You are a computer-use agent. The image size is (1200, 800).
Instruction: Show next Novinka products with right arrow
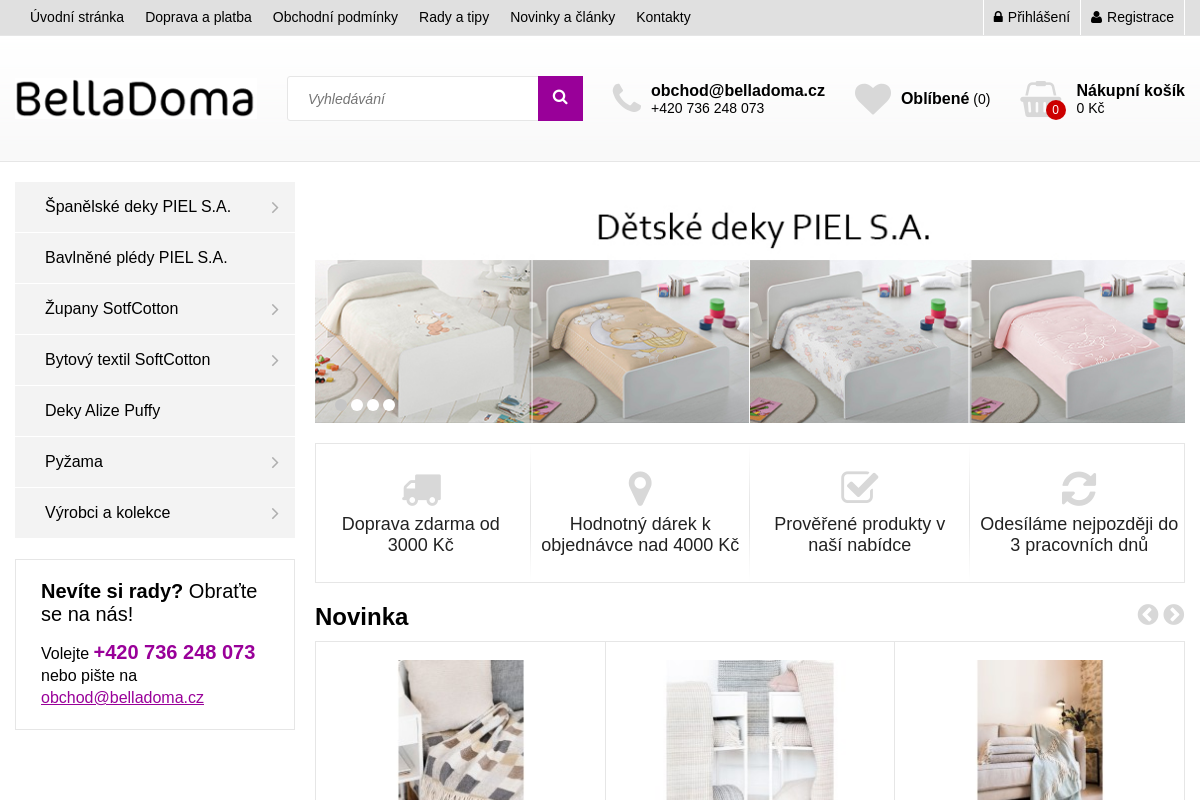pos(1174,615)
